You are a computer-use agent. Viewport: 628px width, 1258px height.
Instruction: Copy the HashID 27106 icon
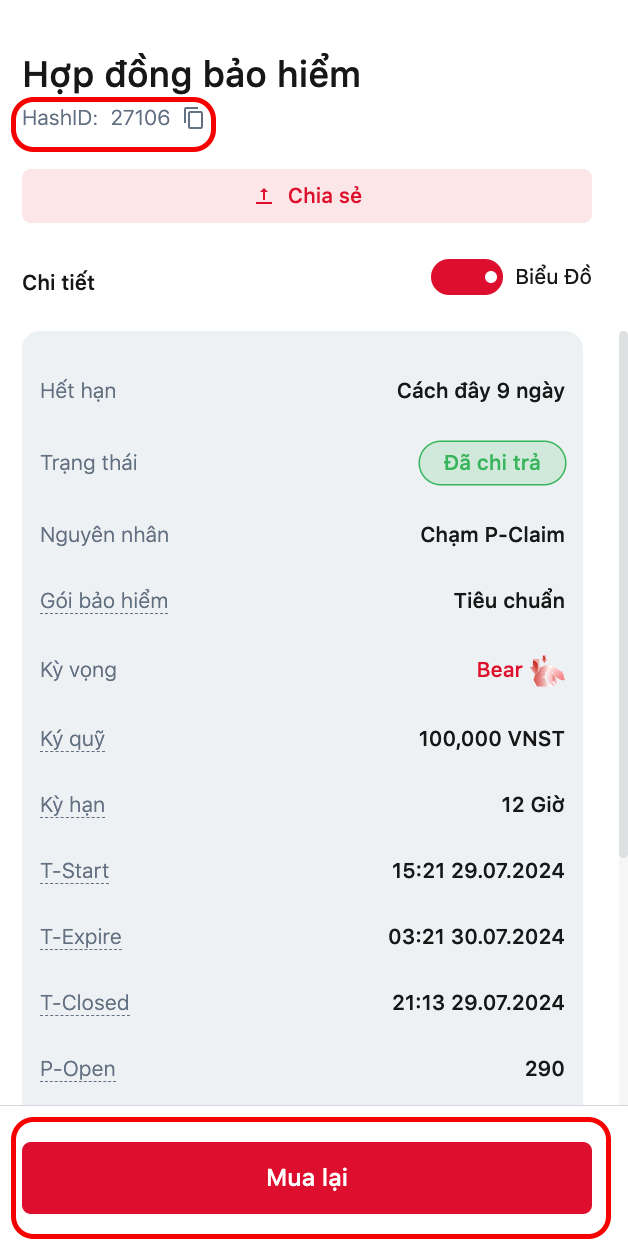pos(194,119)
